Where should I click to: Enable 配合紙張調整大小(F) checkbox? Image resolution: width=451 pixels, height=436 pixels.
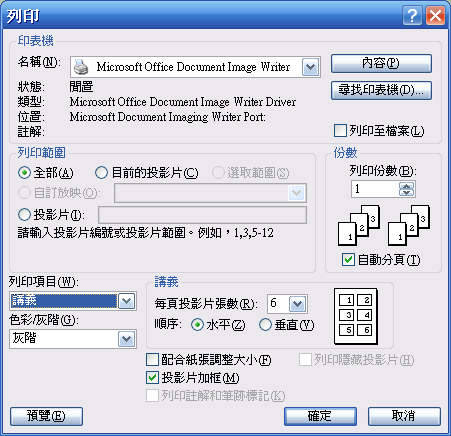pyautogui.click(x=152, y=359)
